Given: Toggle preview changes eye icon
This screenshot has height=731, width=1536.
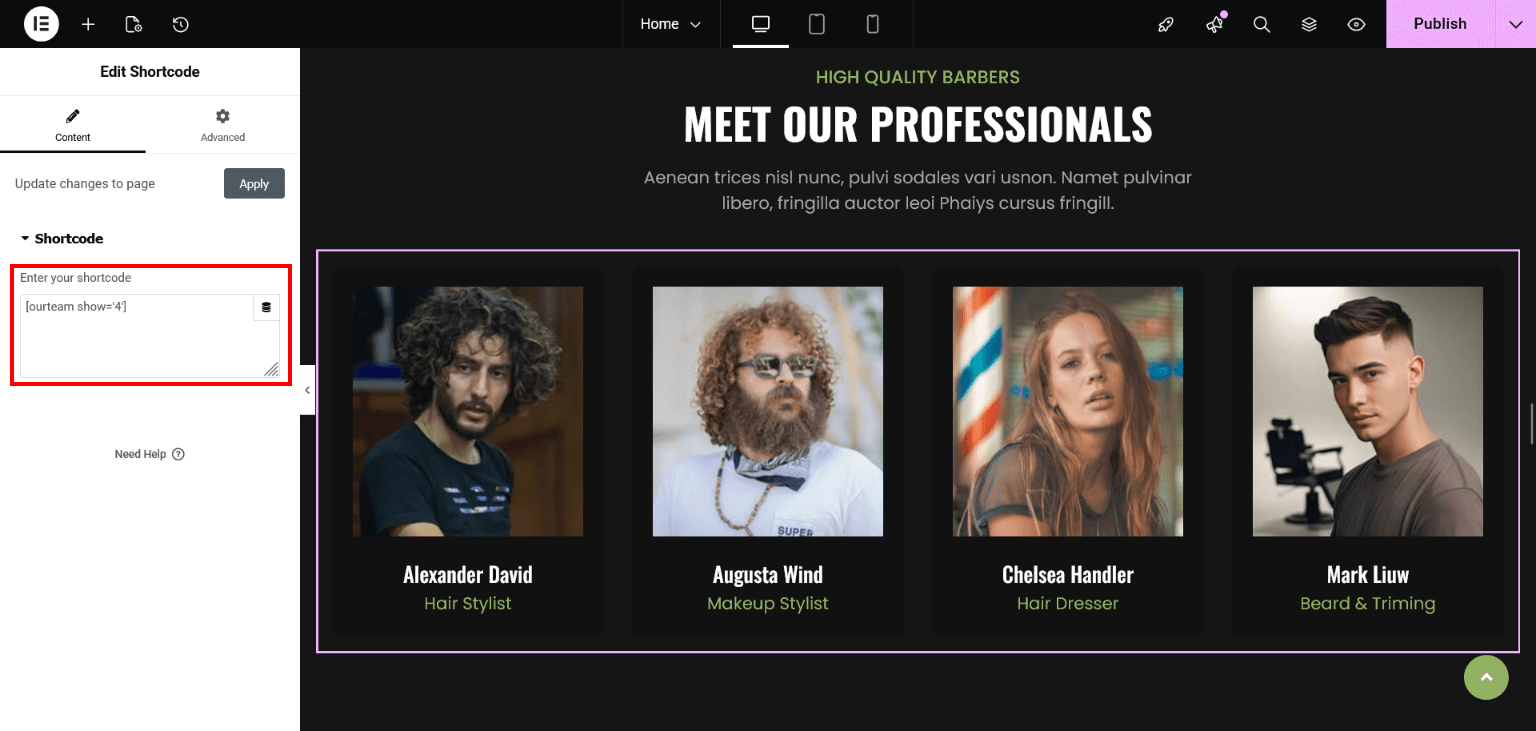Looking at the screenshot, I should point(1356,24).
